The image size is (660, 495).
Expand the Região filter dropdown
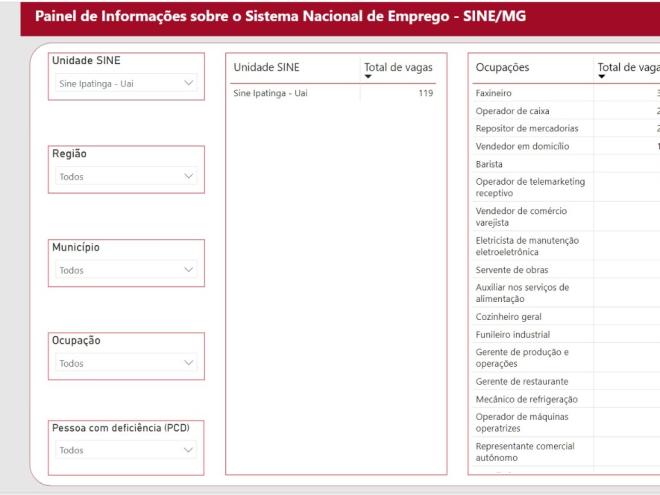click(x=125, y=177)
